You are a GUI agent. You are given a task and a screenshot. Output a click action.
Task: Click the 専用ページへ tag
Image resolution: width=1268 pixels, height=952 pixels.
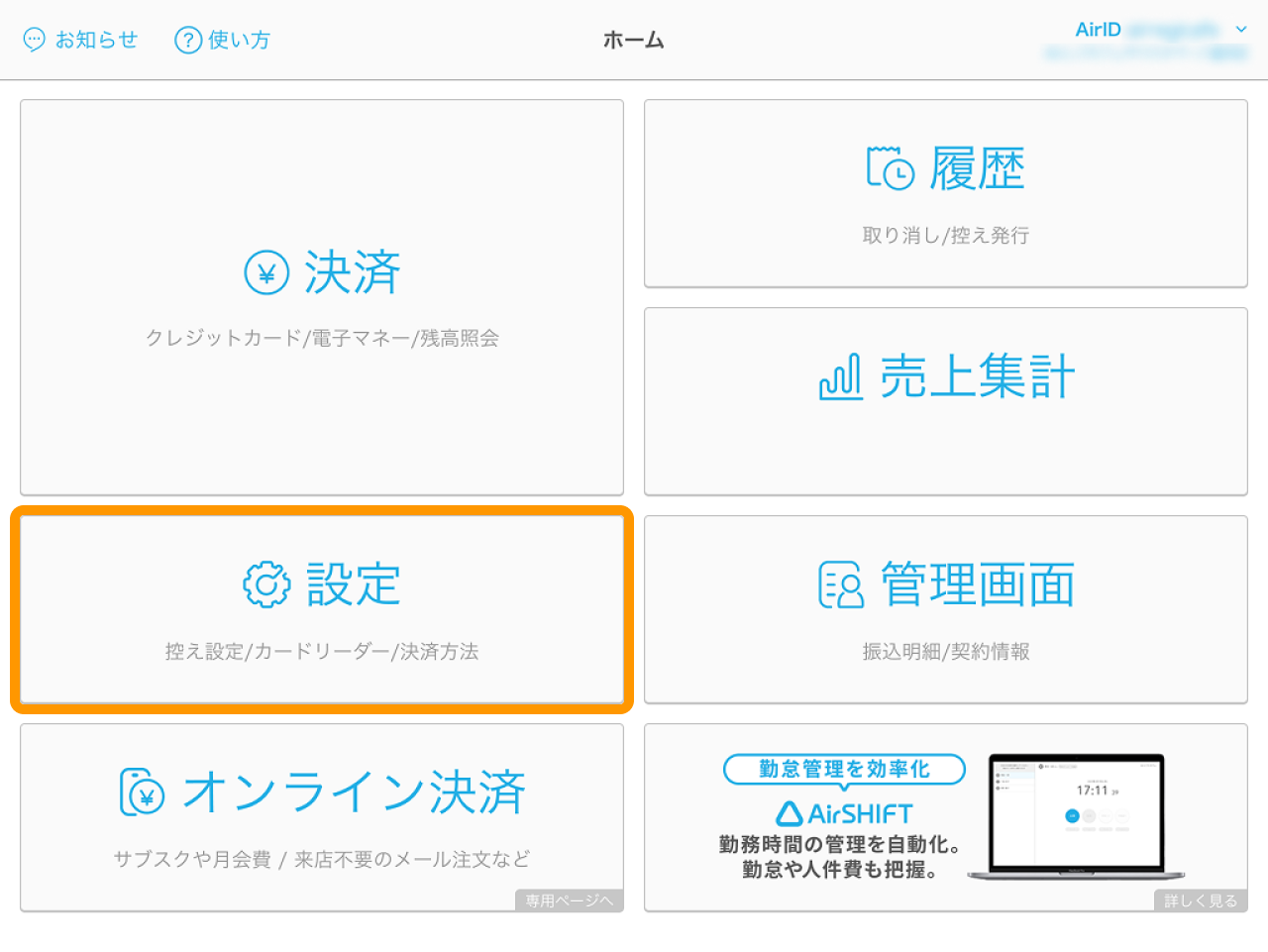tap(569, 900)
